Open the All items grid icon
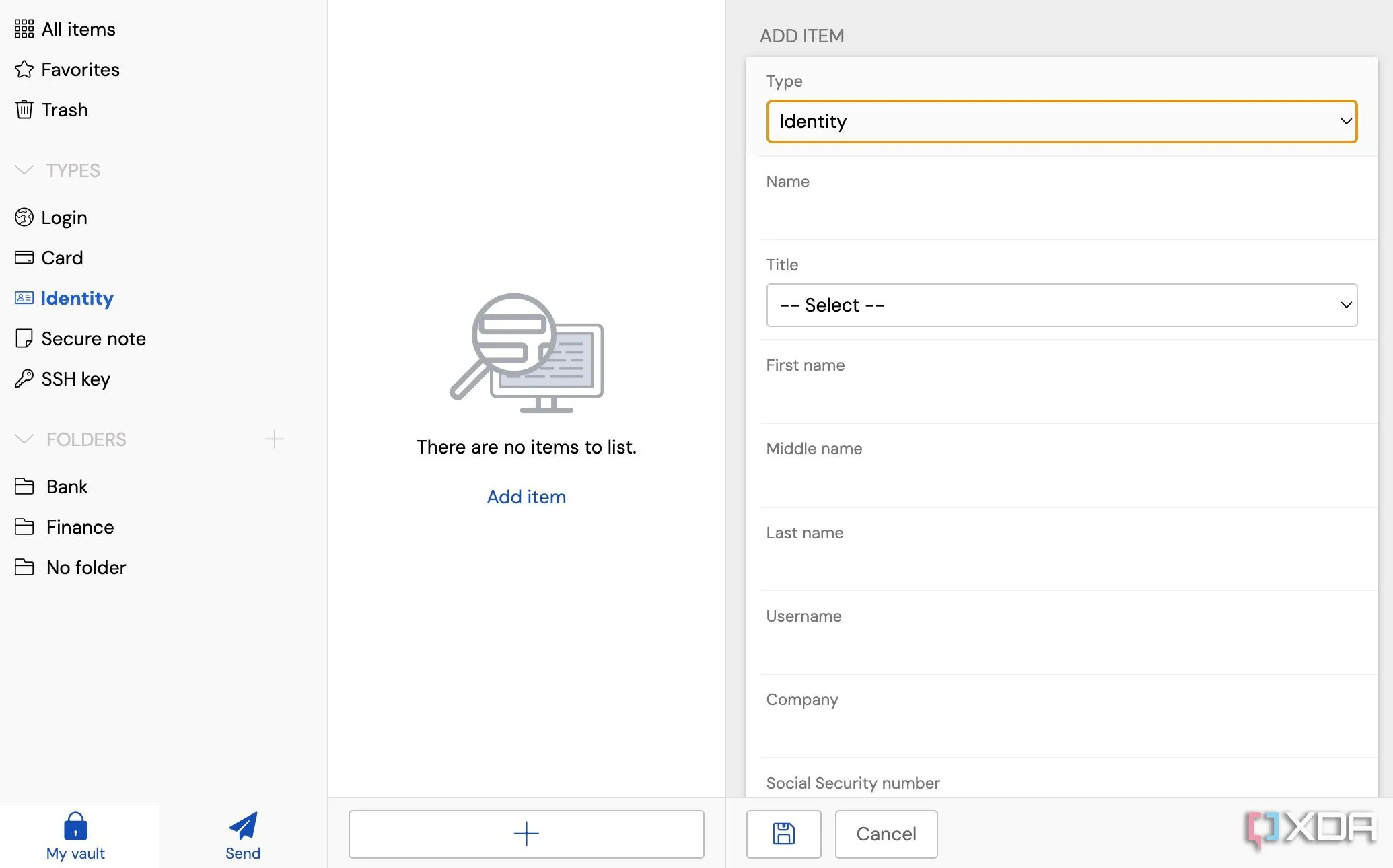 [24, 29]
